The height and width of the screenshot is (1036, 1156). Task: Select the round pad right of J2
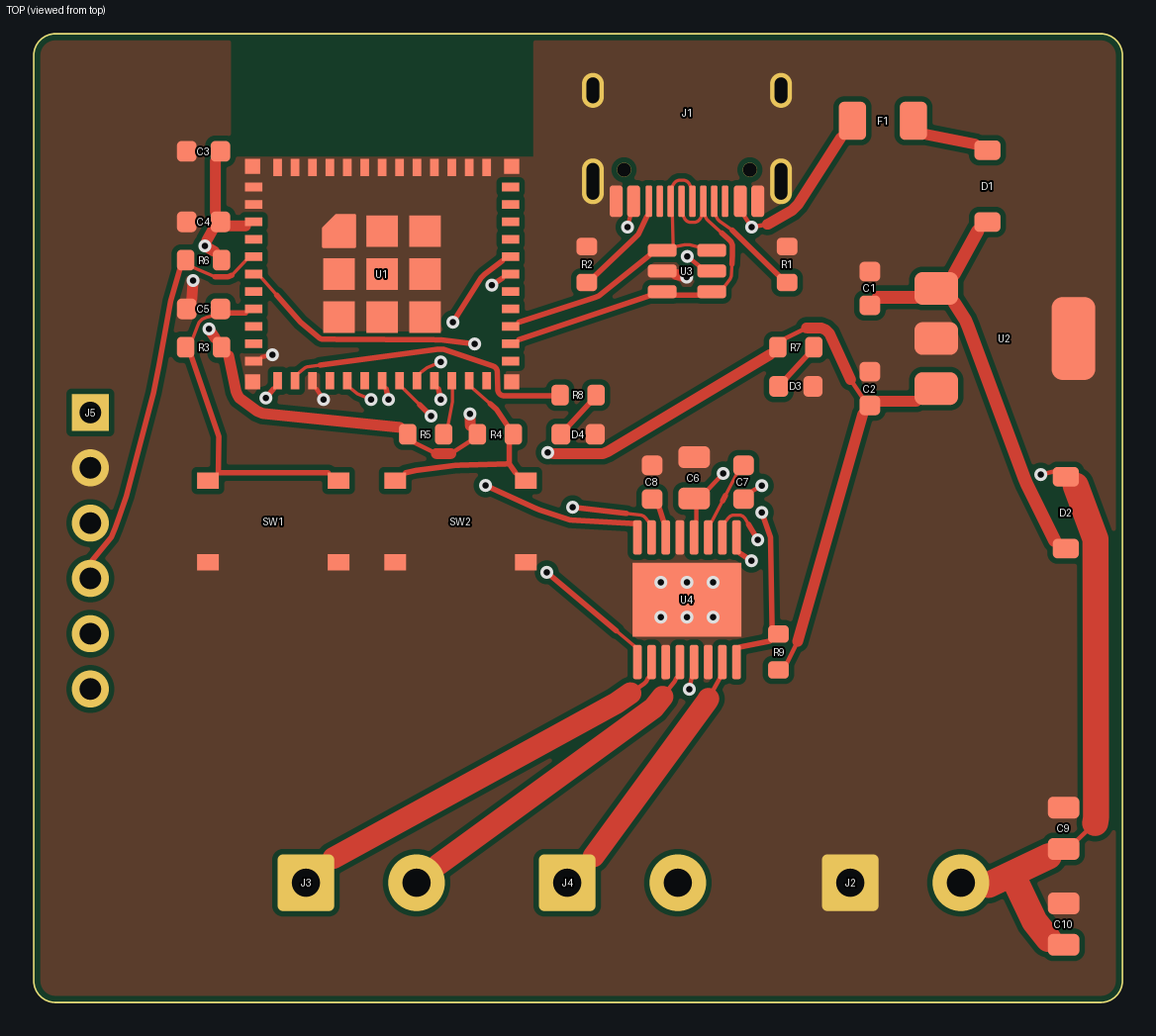[x=961, y=883]
